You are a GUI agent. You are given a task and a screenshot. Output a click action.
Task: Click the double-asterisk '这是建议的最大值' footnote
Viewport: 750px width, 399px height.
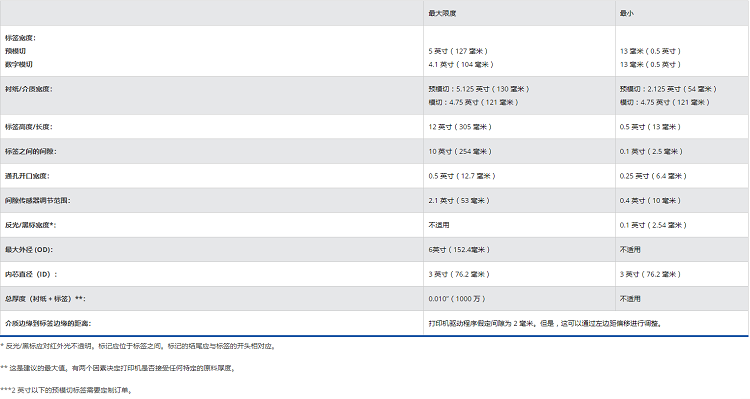tap(118, 368)
